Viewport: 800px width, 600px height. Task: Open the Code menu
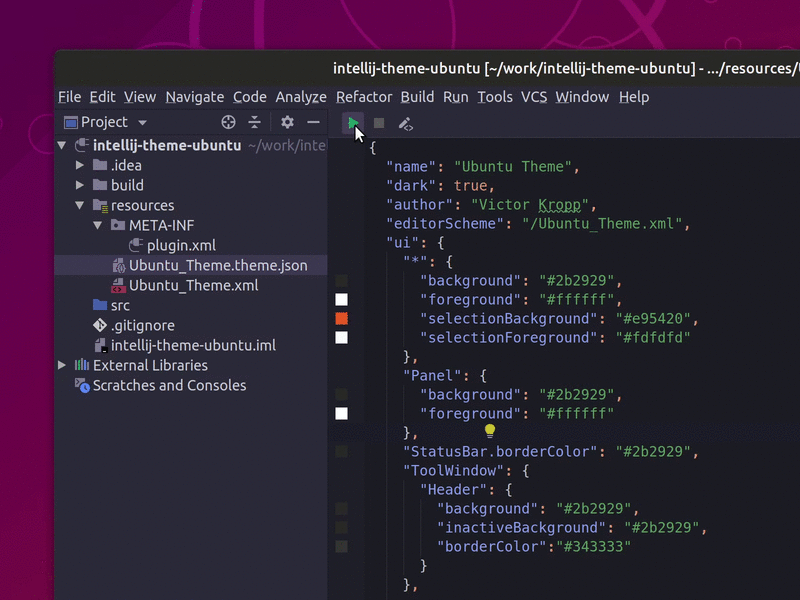[249, 97]
